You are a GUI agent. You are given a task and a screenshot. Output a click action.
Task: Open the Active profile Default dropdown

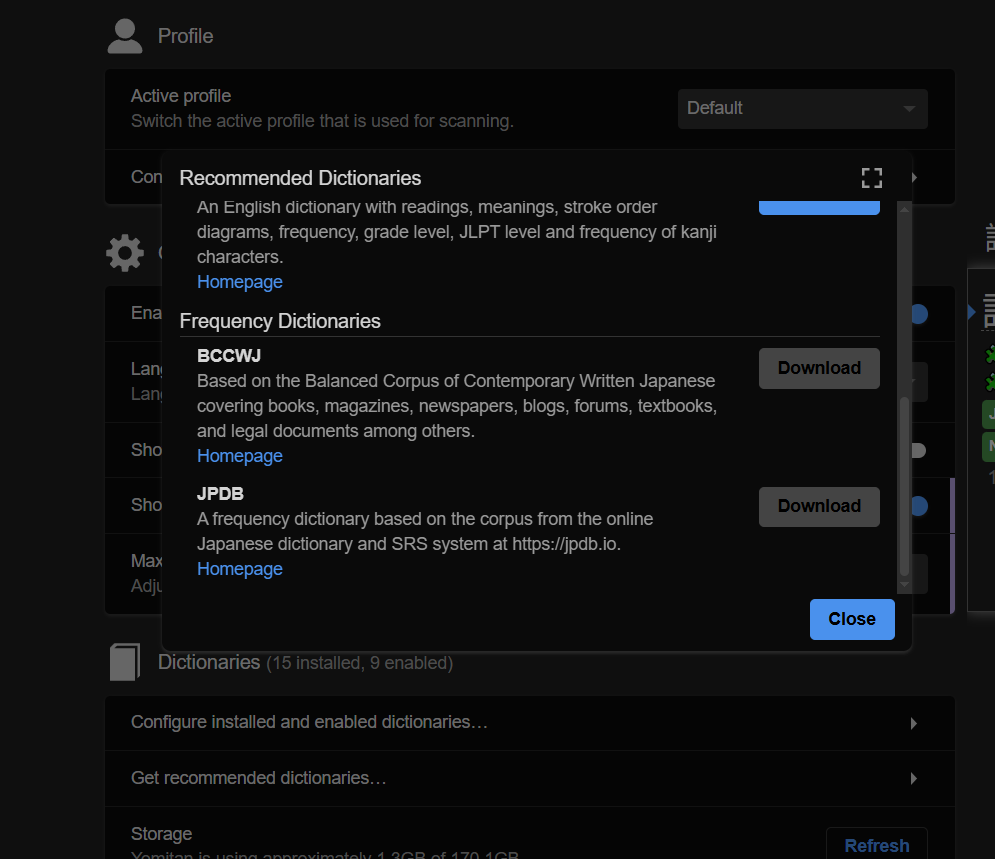(x=802, y=108)
